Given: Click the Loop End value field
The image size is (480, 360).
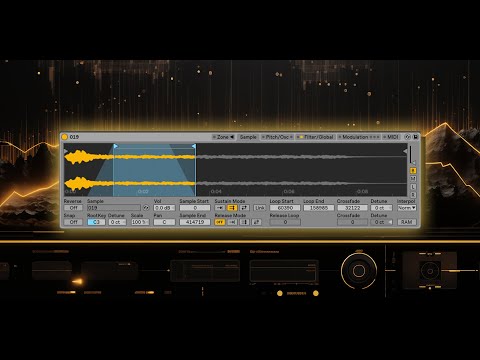Looking at the screenshot, I should pos(319,208).
